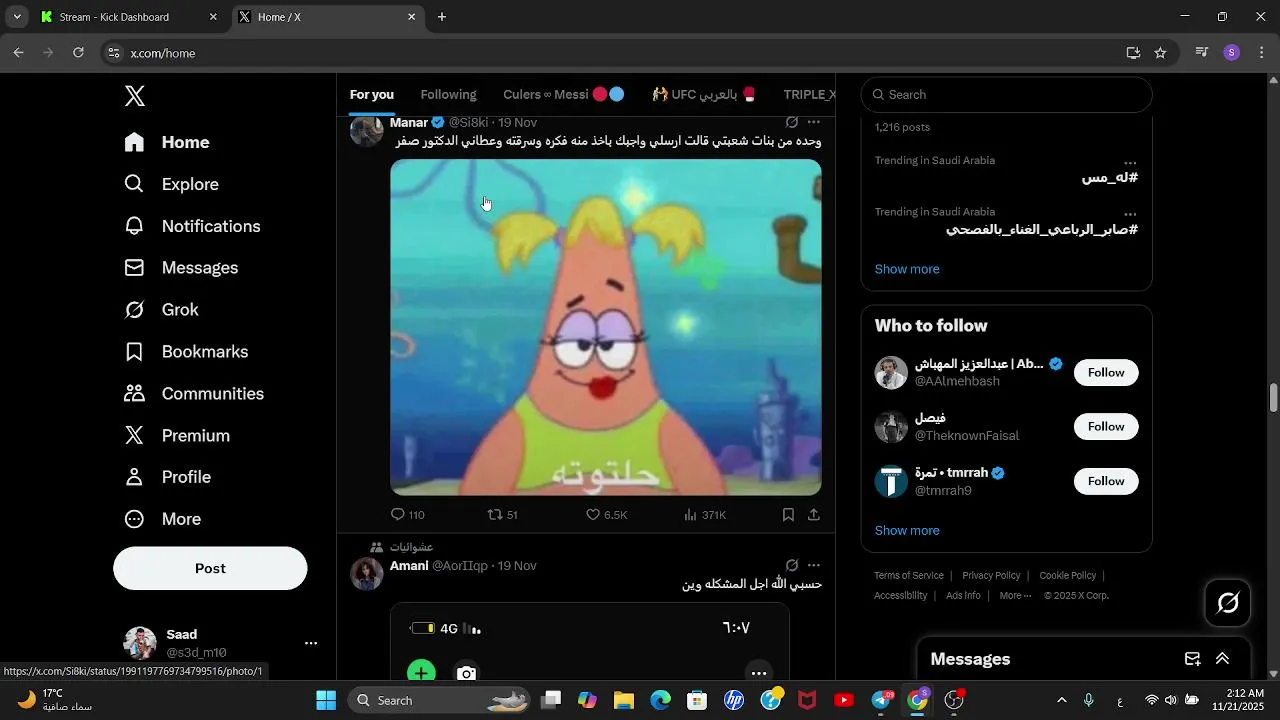Screen dimensions: 1280x720
Task: Repost Manar's post with 51 reposts
Action: click(502, 515)
